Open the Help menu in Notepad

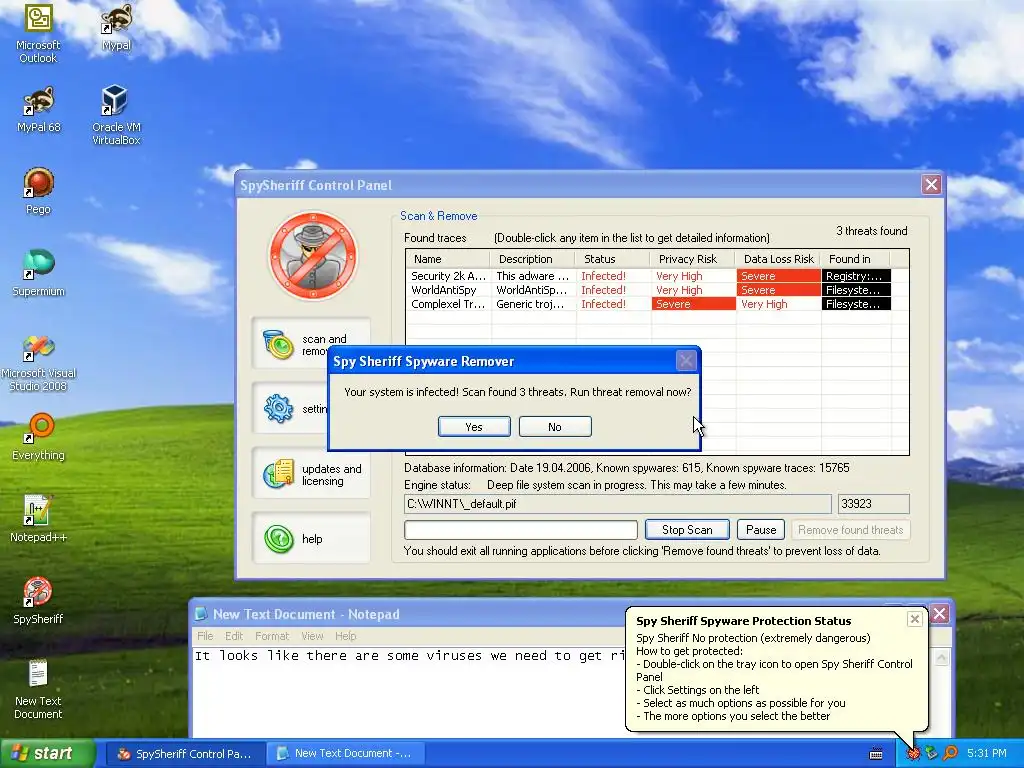click(345, 636)
